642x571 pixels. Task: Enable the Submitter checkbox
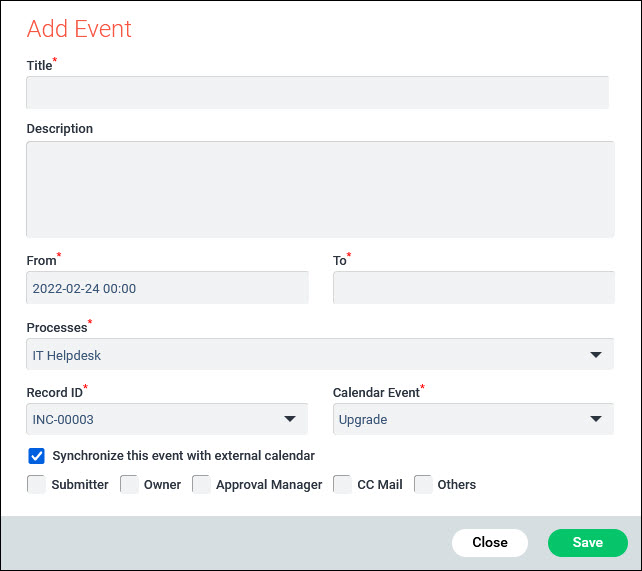click(37, 485)
